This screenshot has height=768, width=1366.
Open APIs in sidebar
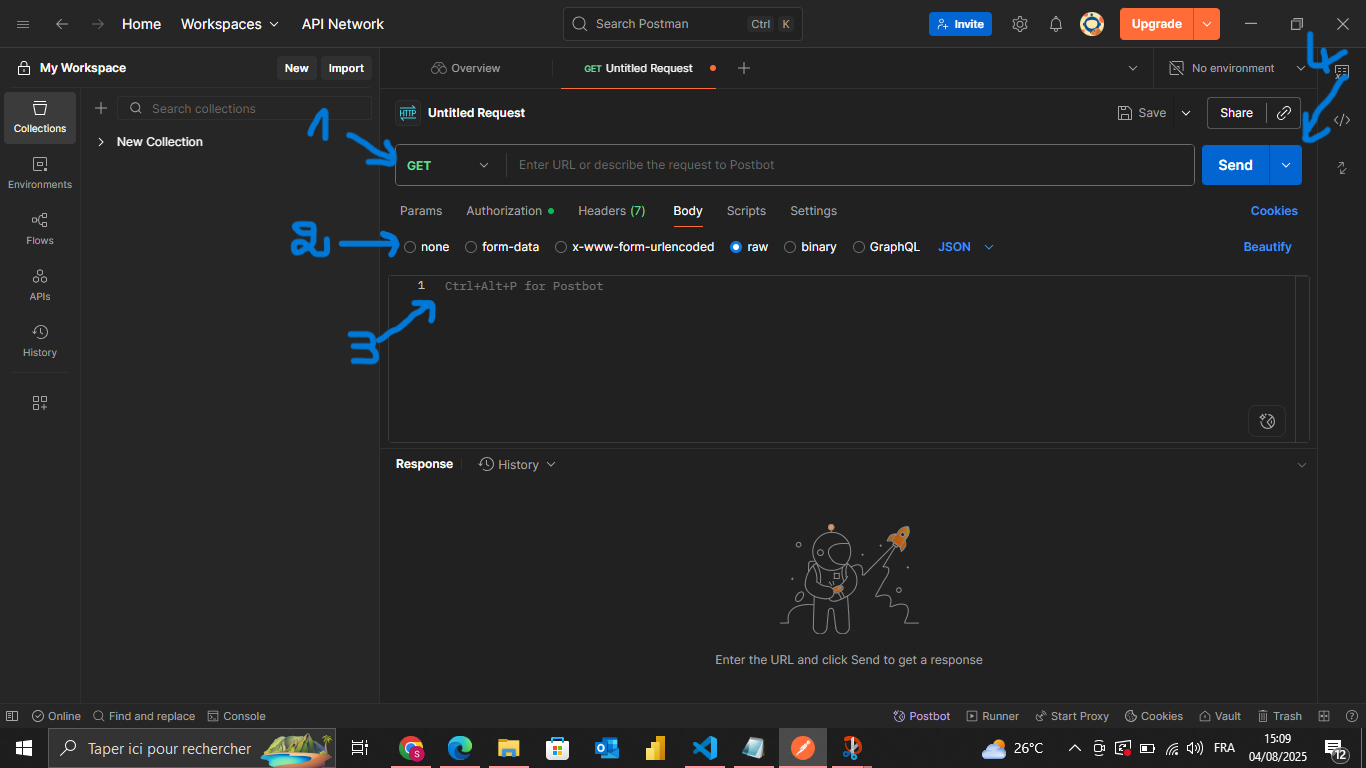(x=40, y=285)
